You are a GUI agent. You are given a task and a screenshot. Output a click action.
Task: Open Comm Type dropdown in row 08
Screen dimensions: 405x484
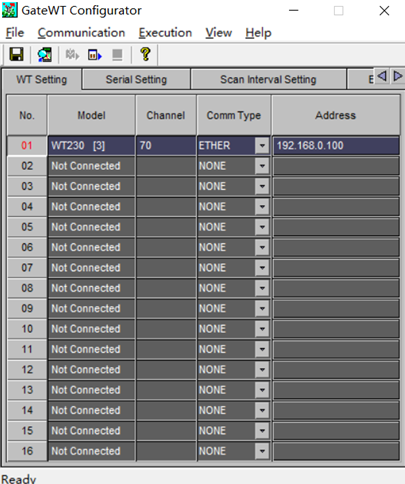point(262,288)
